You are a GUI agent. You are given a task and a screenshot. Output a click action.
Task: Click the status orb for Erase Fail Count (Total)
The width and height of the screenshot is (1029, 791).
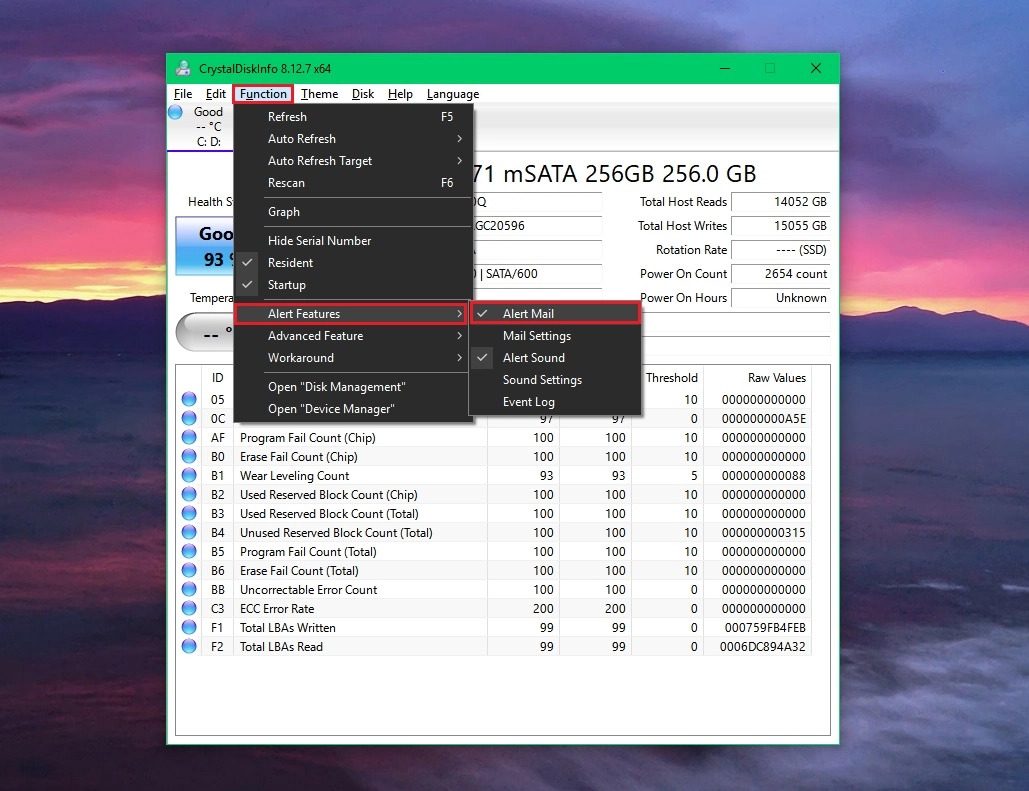tap(189, 570)
